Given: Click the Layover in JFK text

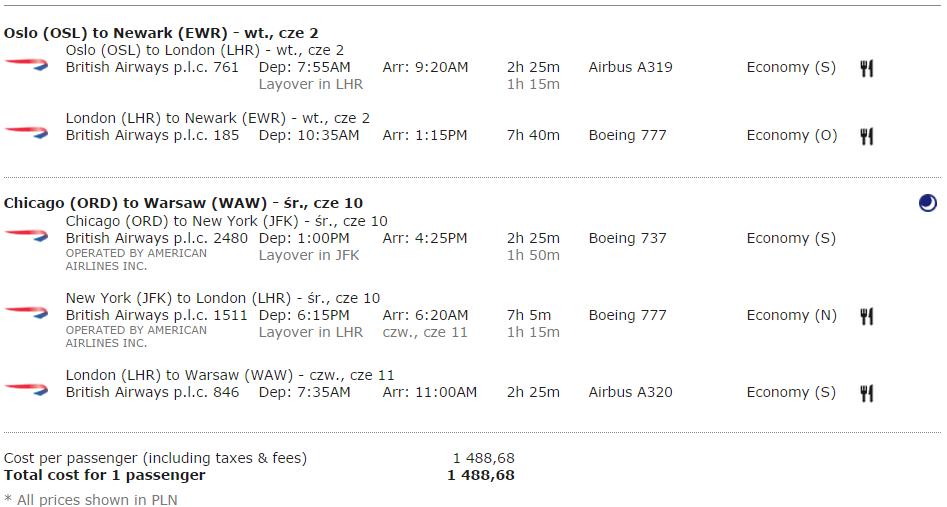Looking at the screenshot, I should coord(309,255).
